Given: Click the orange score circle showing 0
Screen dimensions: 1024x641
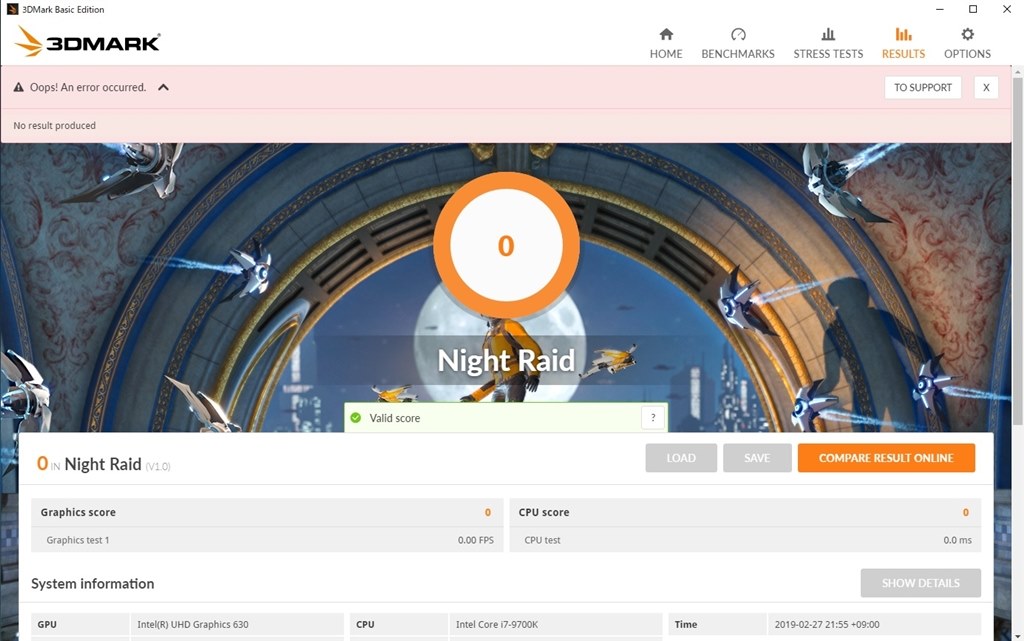Looking at the screenshot, I should [x=506, y=245].
